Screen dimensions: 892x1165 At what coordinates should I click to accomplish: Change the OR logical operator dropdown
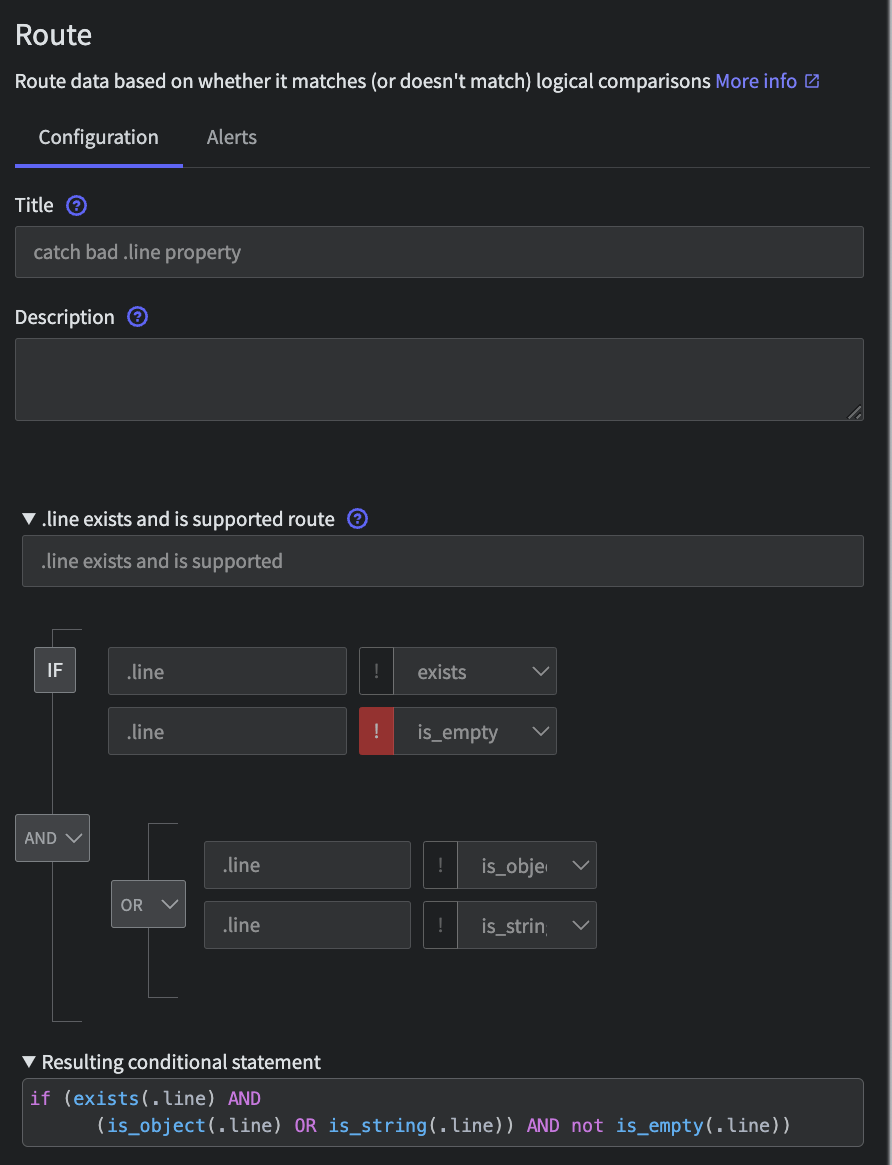(148, 904)
